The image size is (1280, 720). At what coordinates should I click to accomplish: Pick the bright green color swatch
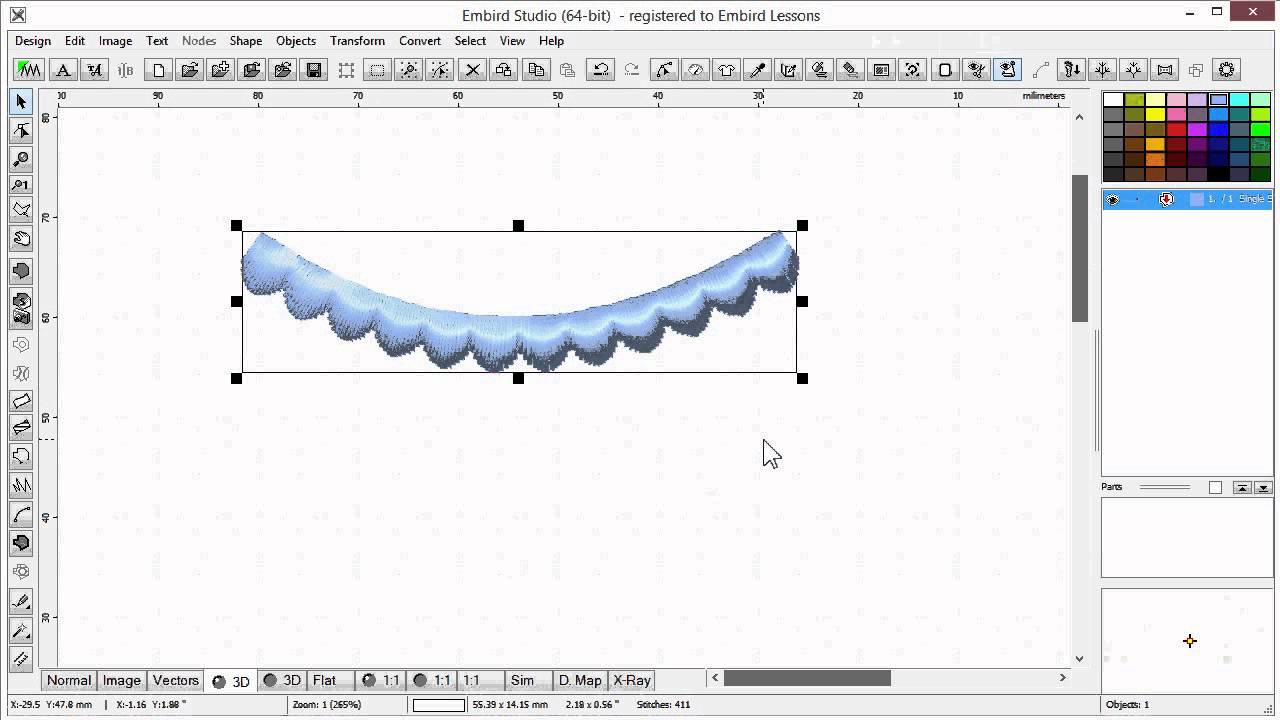click(x=1260, y=129)
